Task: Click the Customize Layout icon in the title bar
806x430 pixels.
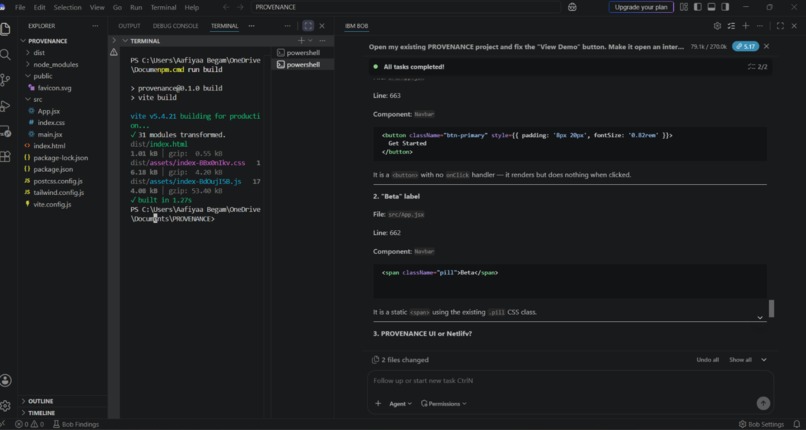Action: click(x=684, y=7)
